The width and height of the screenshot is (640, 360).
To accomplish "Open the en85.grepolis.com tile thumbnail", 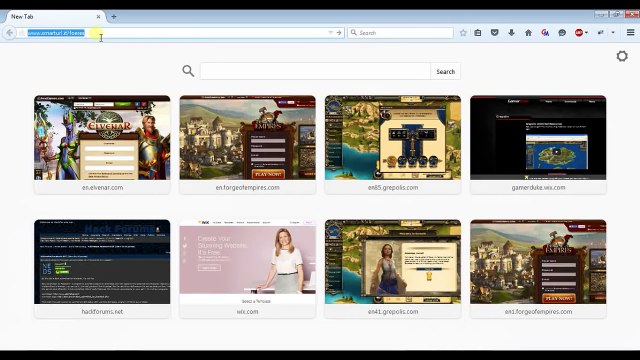I will (393, 138).
